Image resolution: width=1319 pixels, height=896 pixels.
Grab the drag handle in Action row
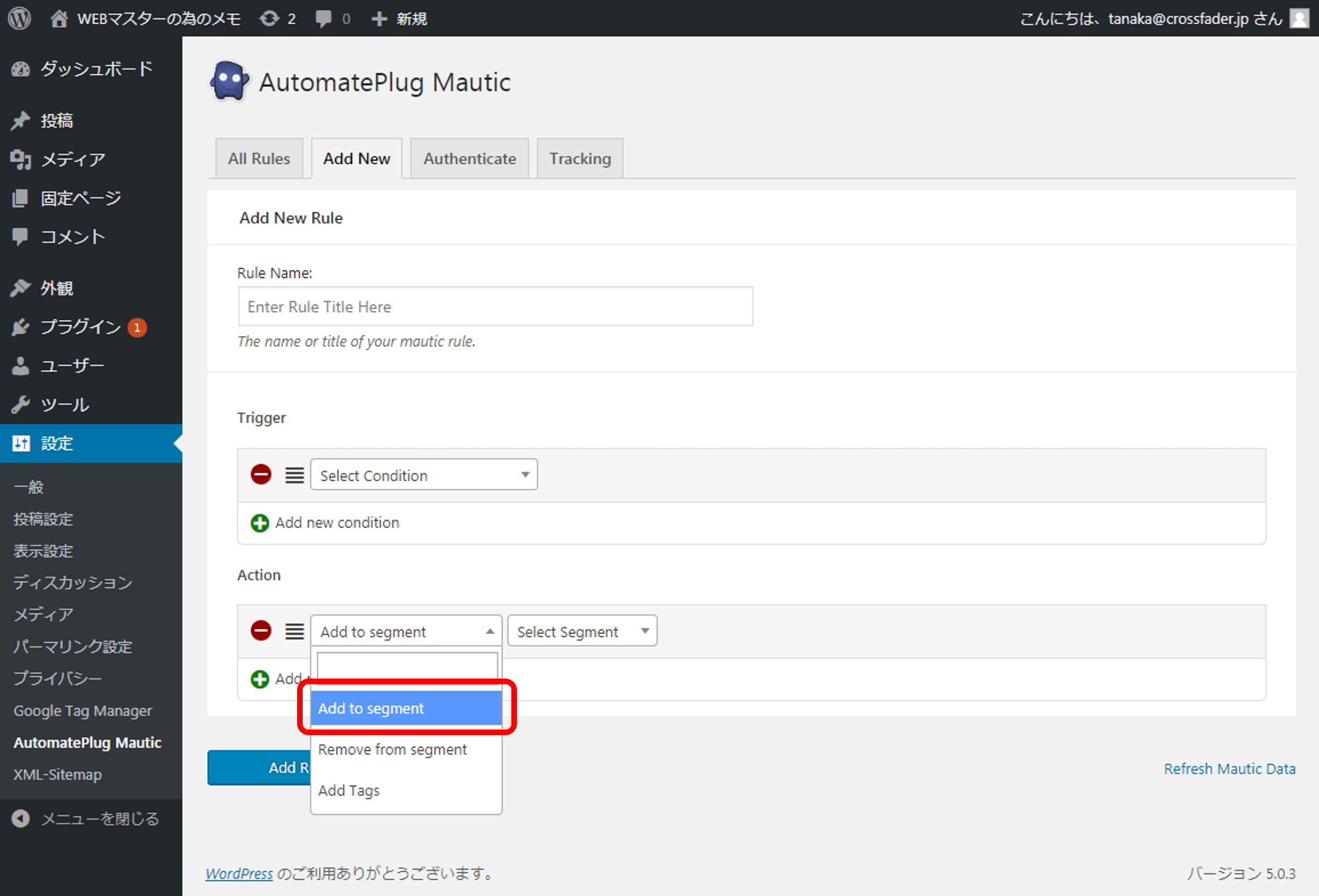coord(295,632)
